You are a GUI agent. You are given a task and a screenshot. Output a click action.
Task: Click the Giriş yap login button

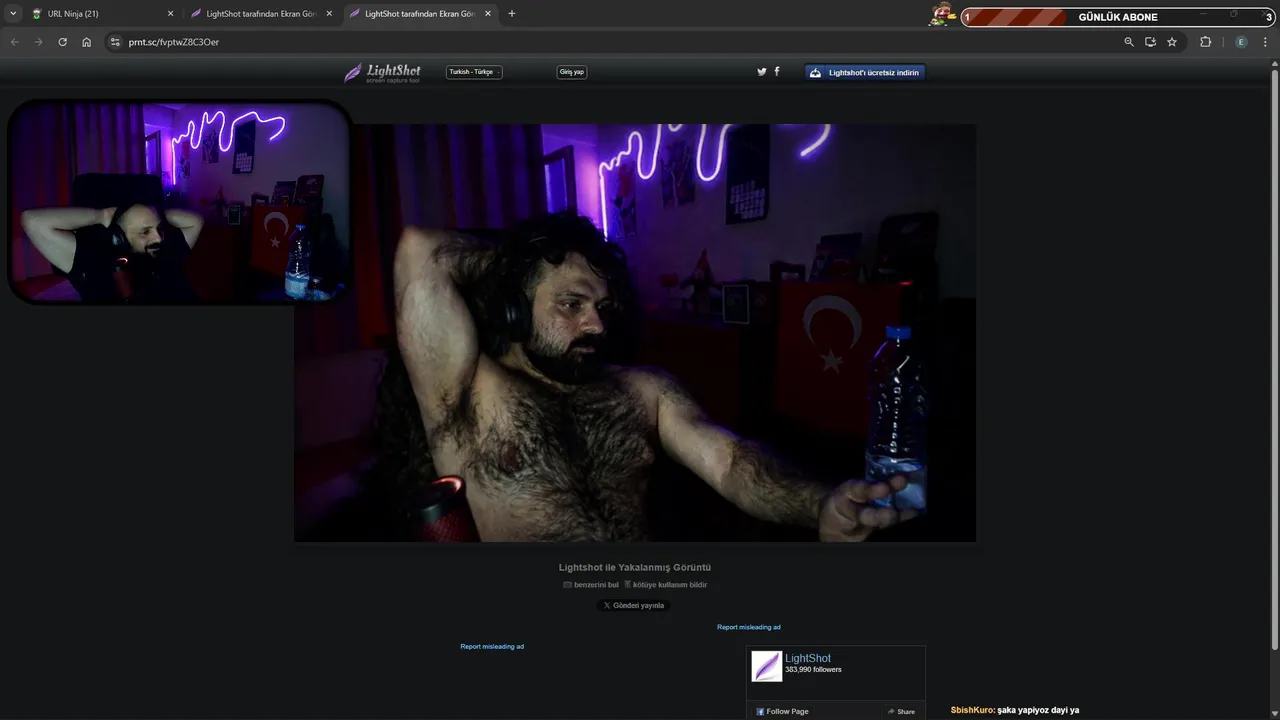tap(572, 72)
